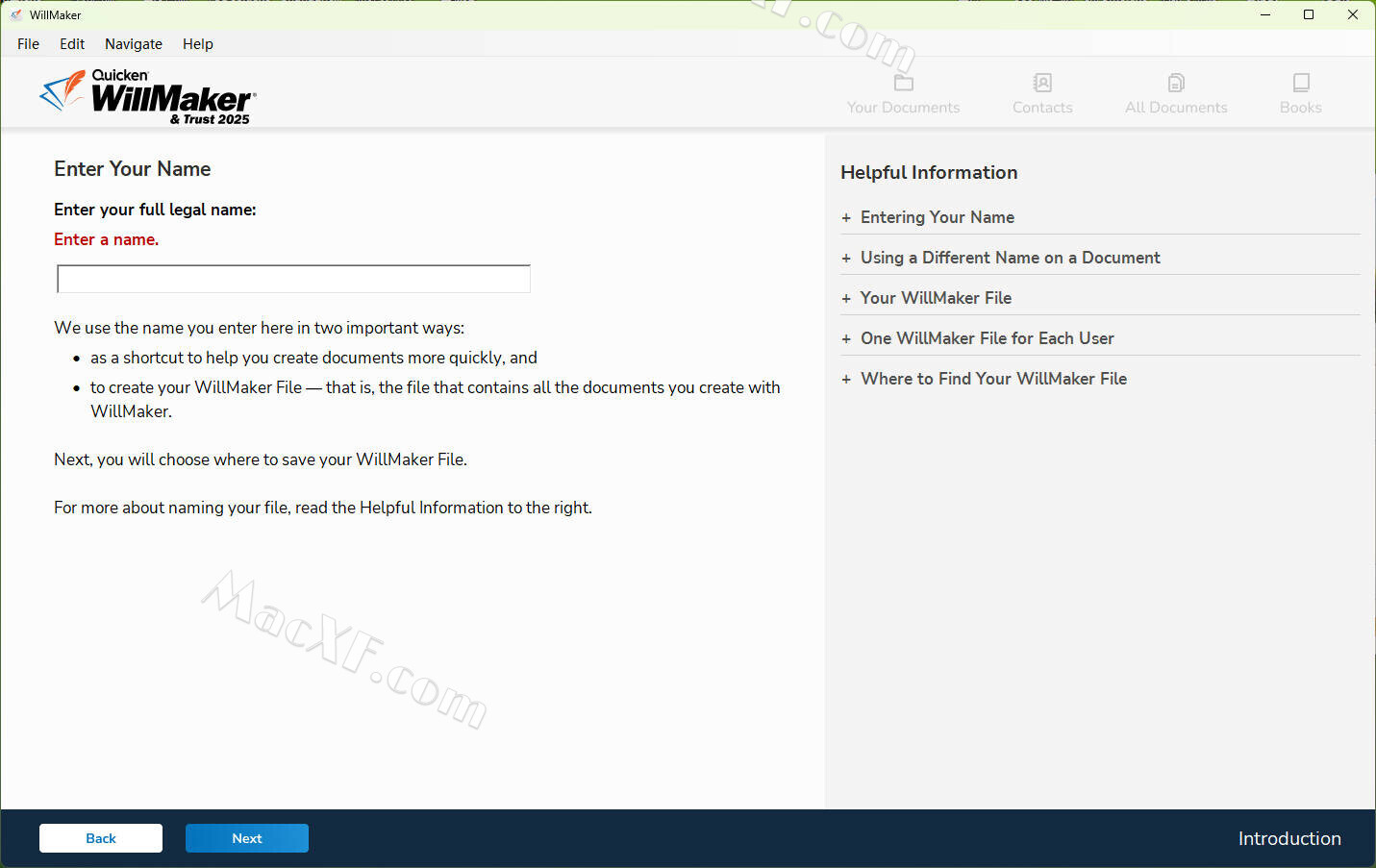The height and width of the screenshot is (868, 1376).
Task: Expand One WillMaker File for Each User
Action: (x=987, y=338)
